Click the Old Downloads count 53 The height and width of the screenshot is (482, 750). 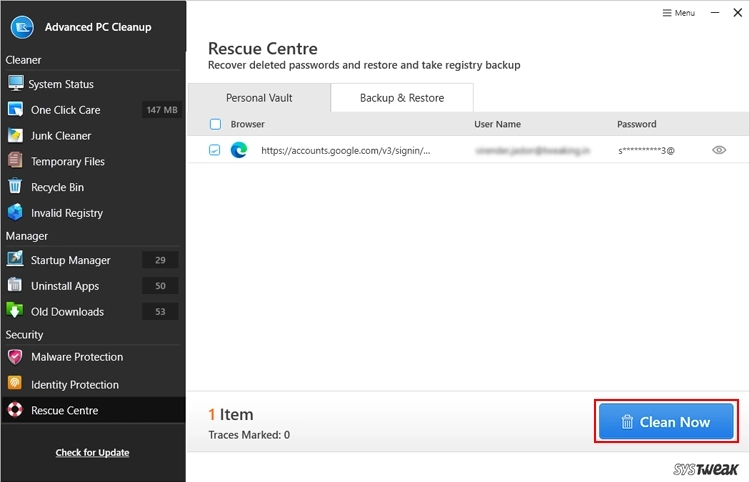point(160,312)
